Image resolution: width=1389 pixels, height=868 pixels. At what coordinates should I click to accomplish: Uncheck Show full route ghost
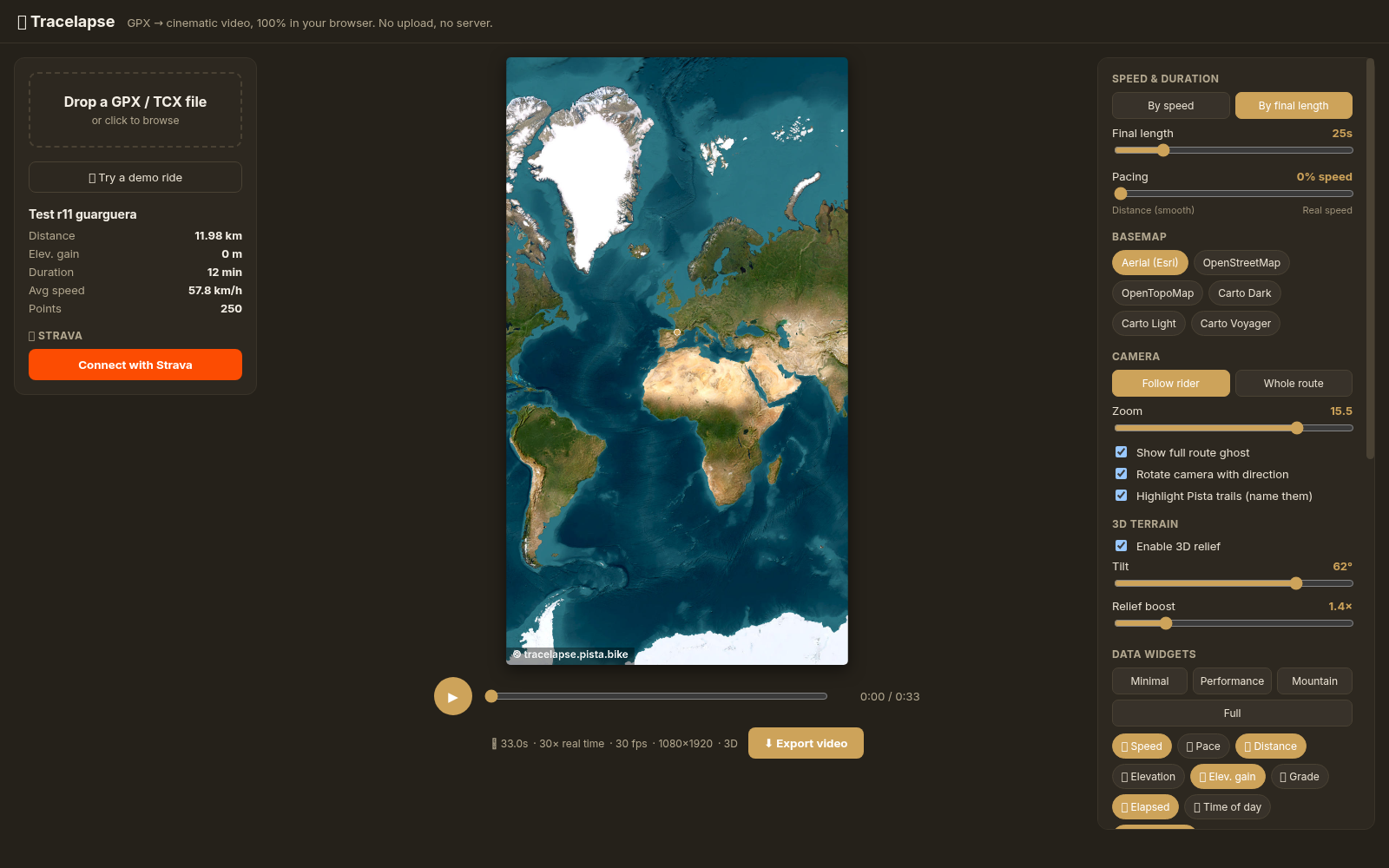pos(1122,452)
